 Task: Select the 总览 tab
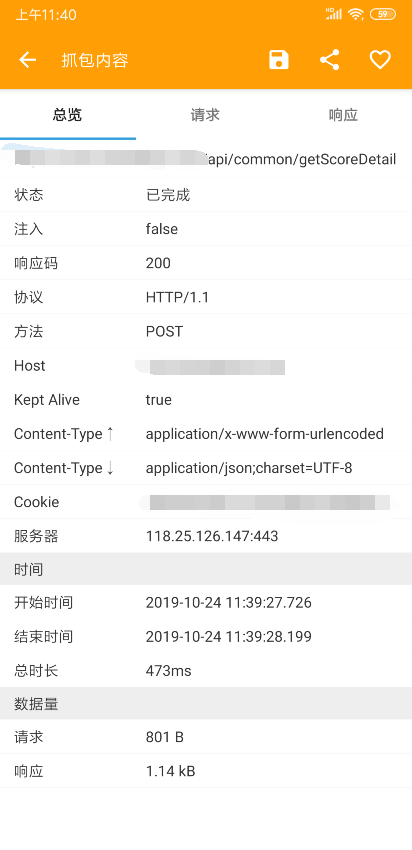(68, 115)
